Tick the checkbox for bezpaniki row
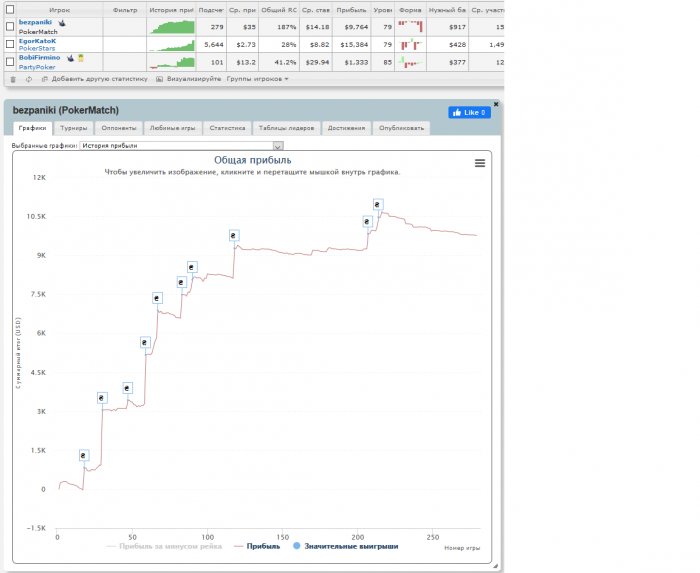The height and width of the screenshot is (573, 700). 10,26
